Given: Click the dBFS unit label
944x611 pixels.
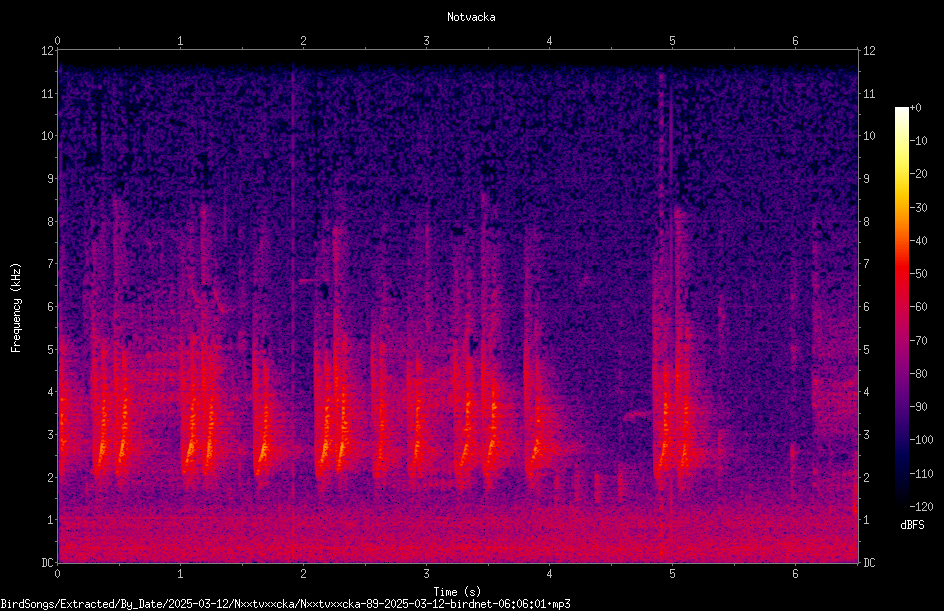Looking at the screenshot, I should click(912, 525).
